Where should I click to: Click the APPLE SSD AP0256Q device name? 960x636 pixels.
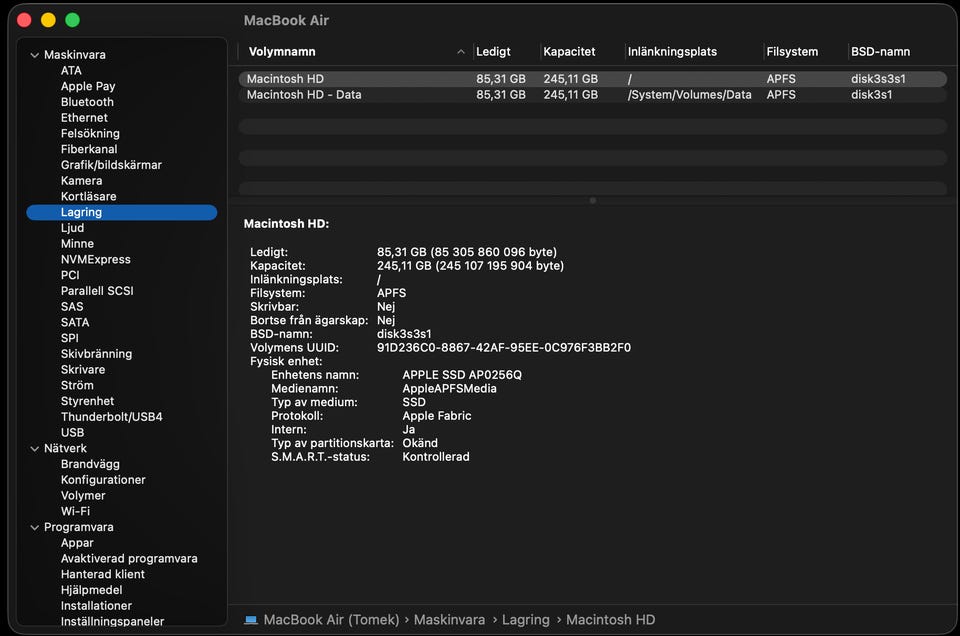pos(462,375)
